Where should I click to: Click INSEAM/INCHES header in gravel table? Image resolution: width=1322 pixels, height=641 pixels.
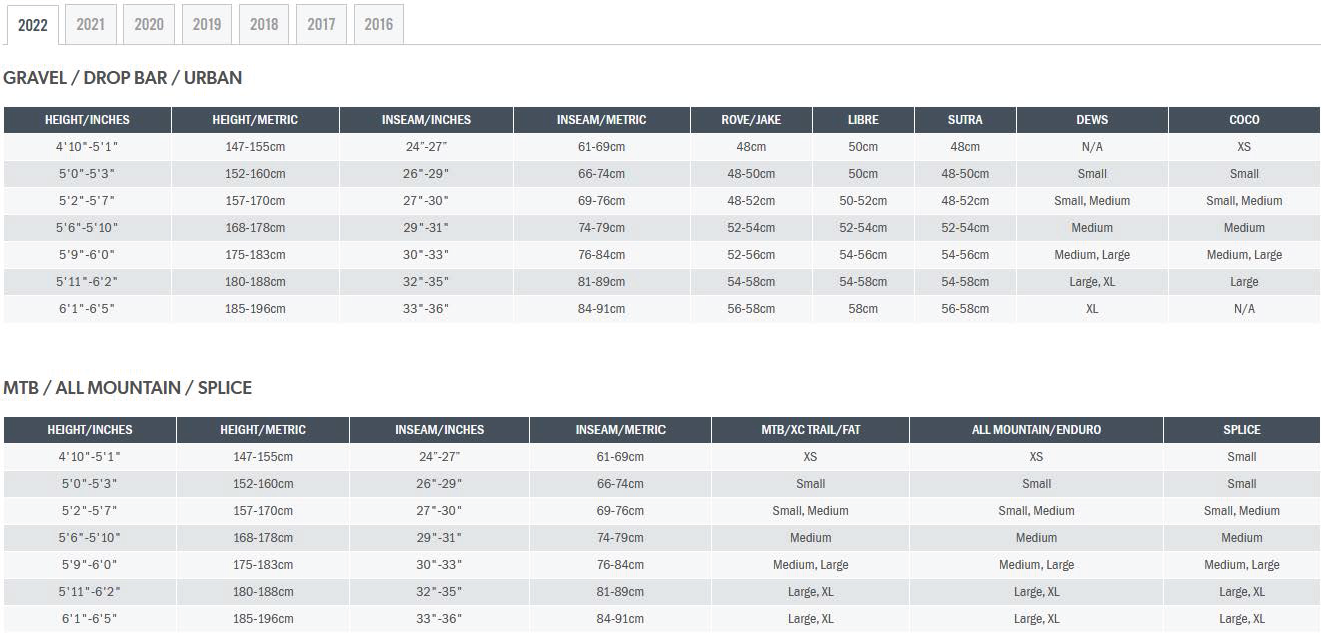tap(426, 120)
